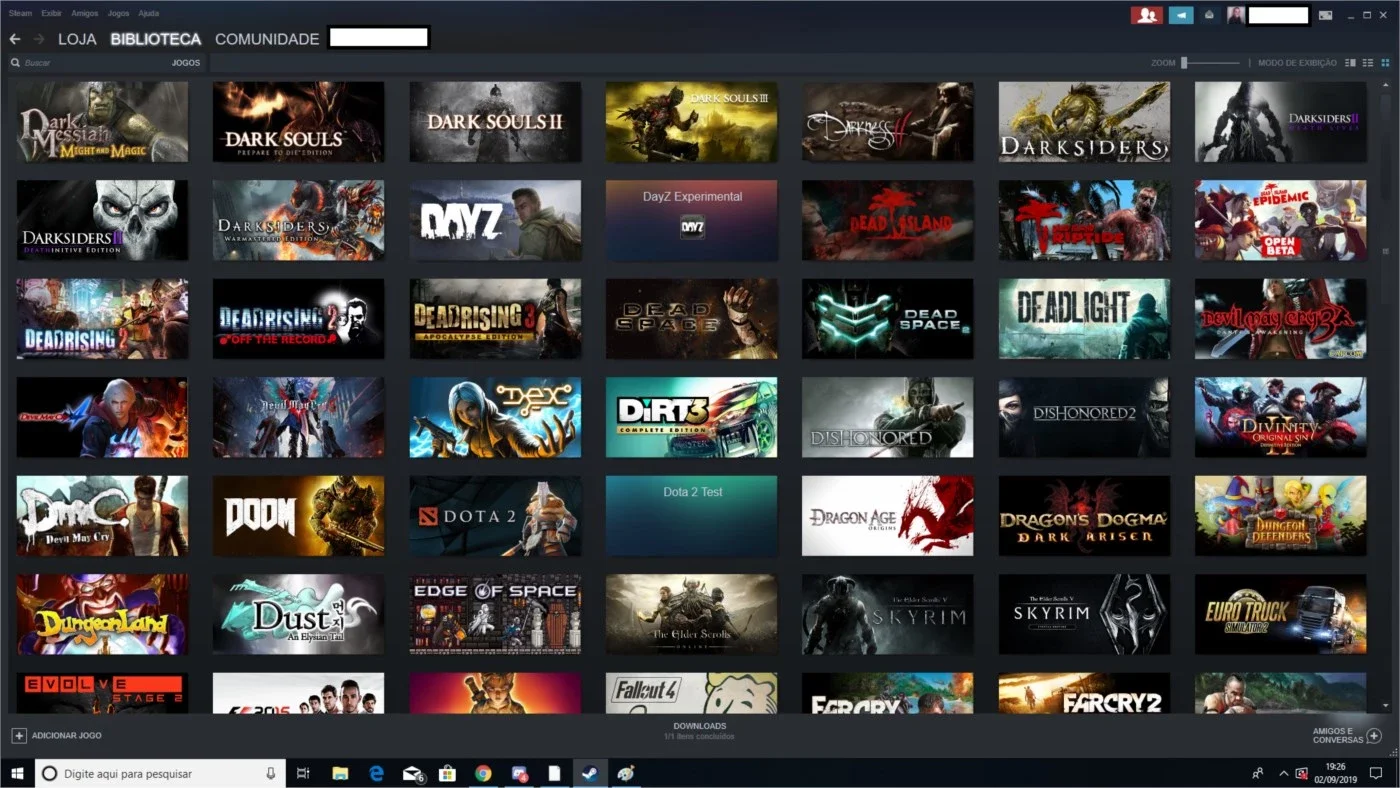The height and width of the screenshot is (788, 1400).
Task: Open the Amigos e Conversas chat bubble icon
Action: [1374, 736]
